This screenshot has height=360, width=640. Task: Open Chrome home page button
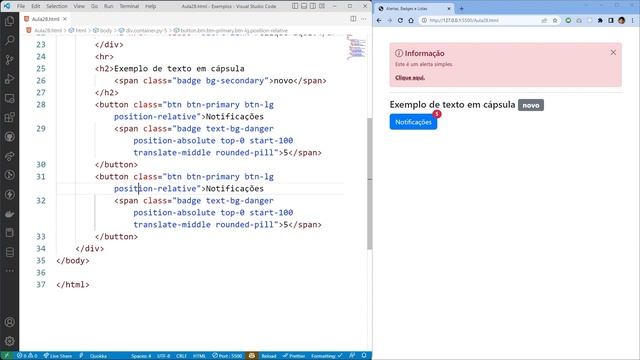[411, 20]
